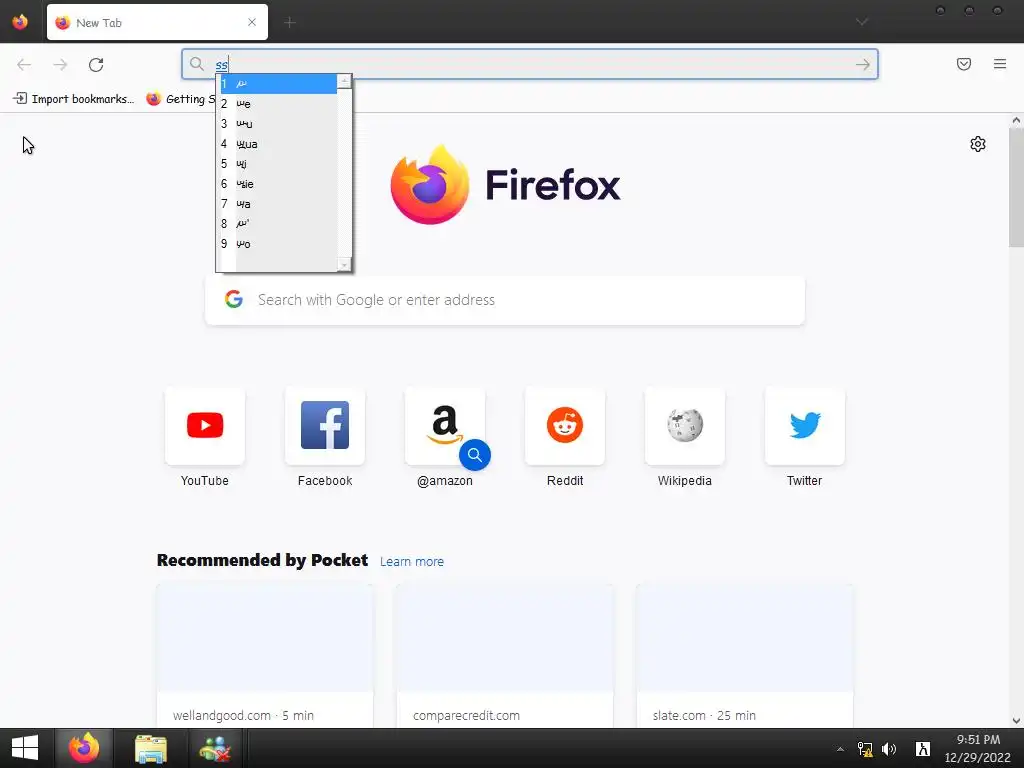Click input method tray indicator

pyautogui.click(x=923, y=749)
